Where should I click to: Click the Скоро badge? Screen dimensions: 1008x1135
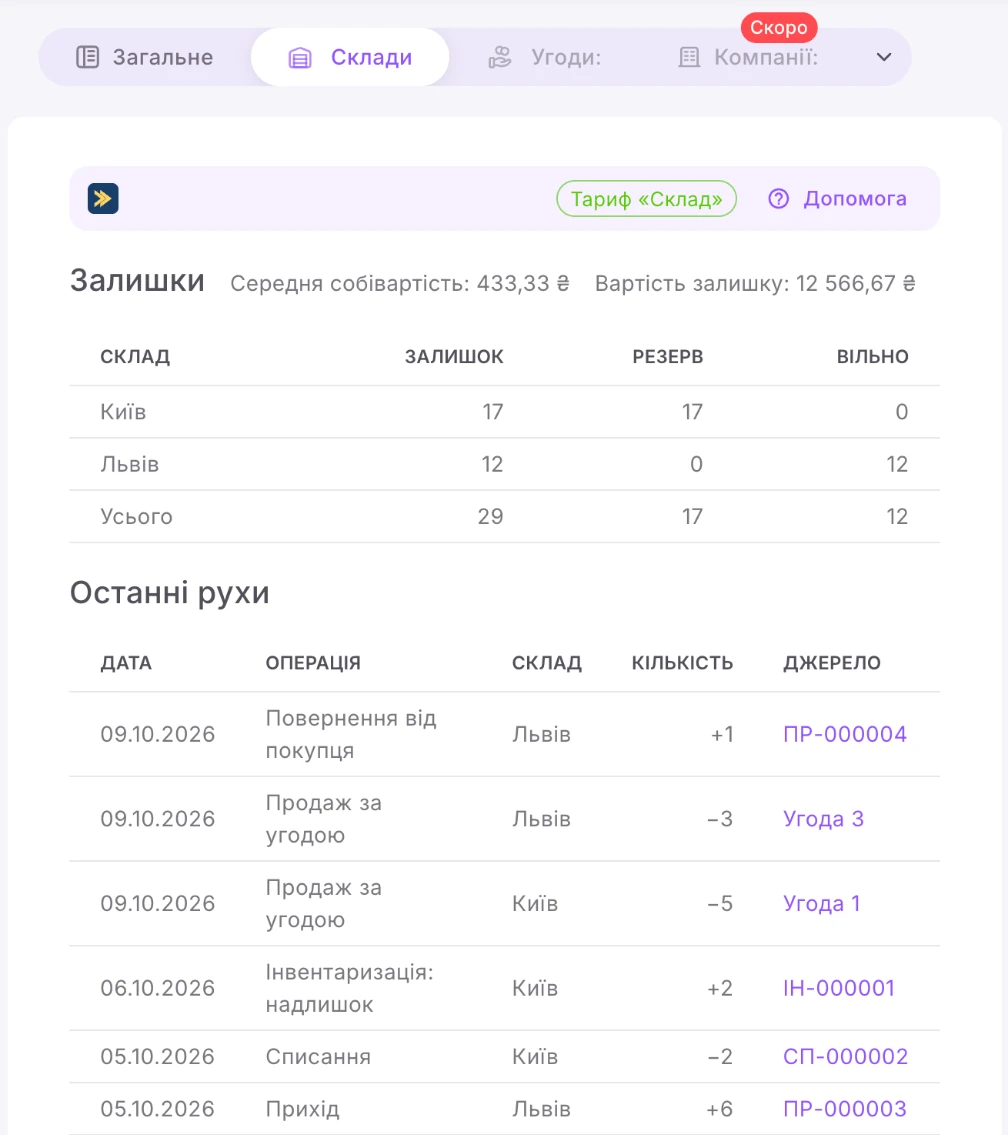coord(779,28)
